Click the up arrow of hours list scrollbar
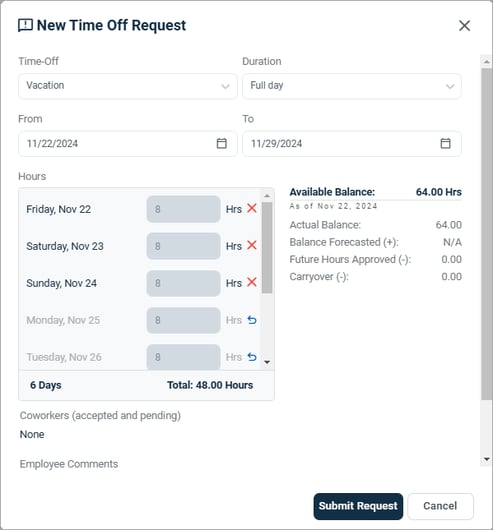Screen dimensions: 493x530 point(267,196)
